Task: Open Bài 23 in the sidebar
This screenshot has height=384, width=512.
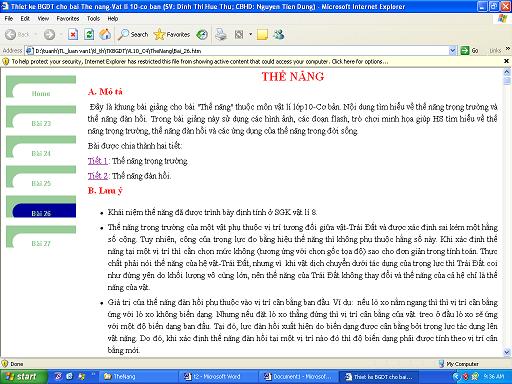Action: 41,123
